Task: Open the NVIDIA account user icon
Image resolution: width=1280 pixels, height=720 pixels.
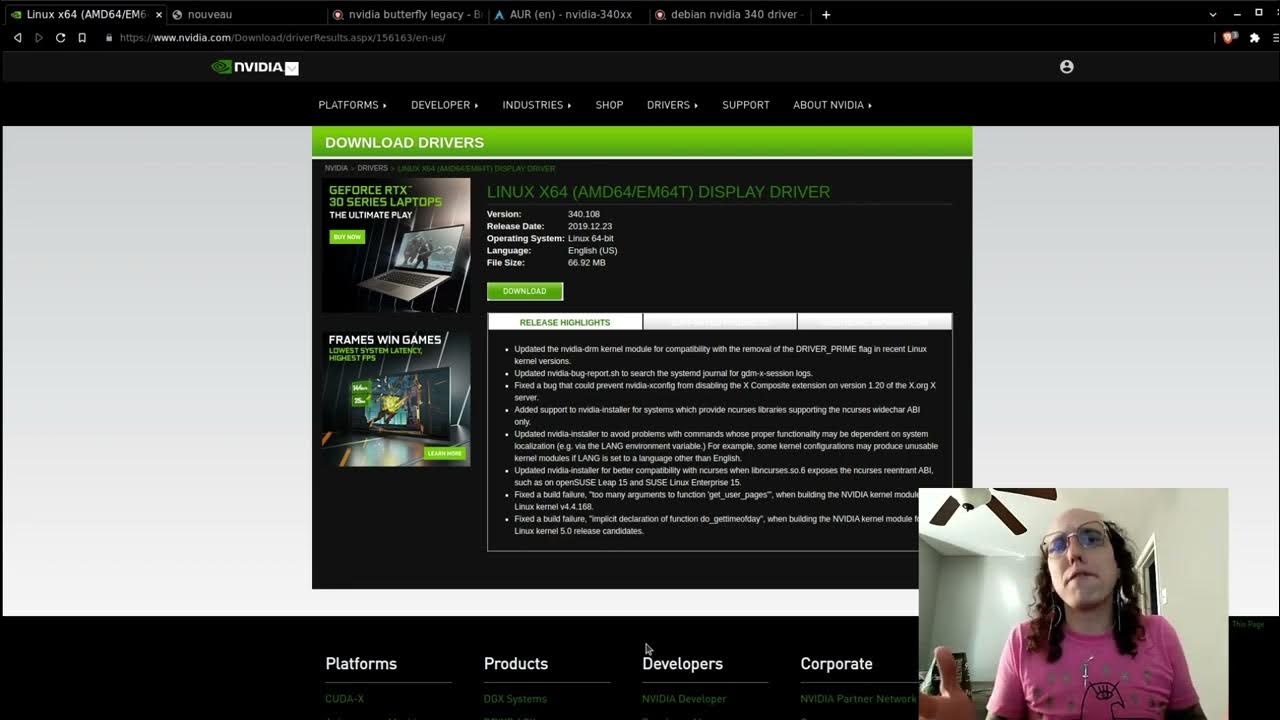Action: (1066, 67)
